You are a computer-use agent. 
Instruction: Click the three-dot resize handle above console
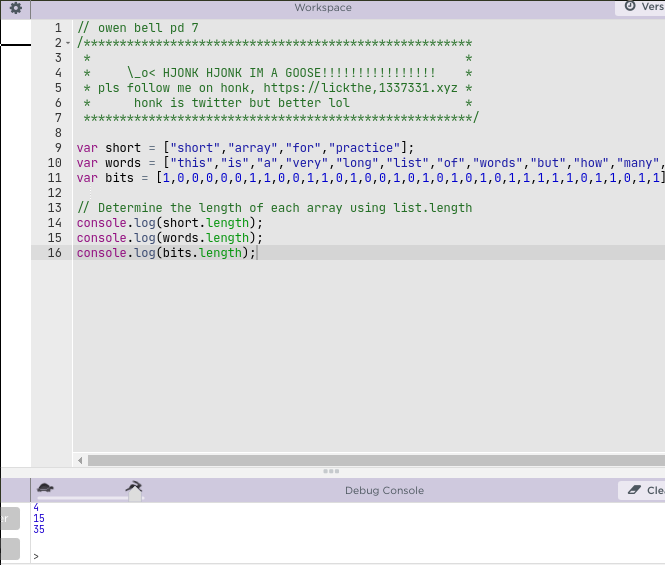tap(331, 471)
